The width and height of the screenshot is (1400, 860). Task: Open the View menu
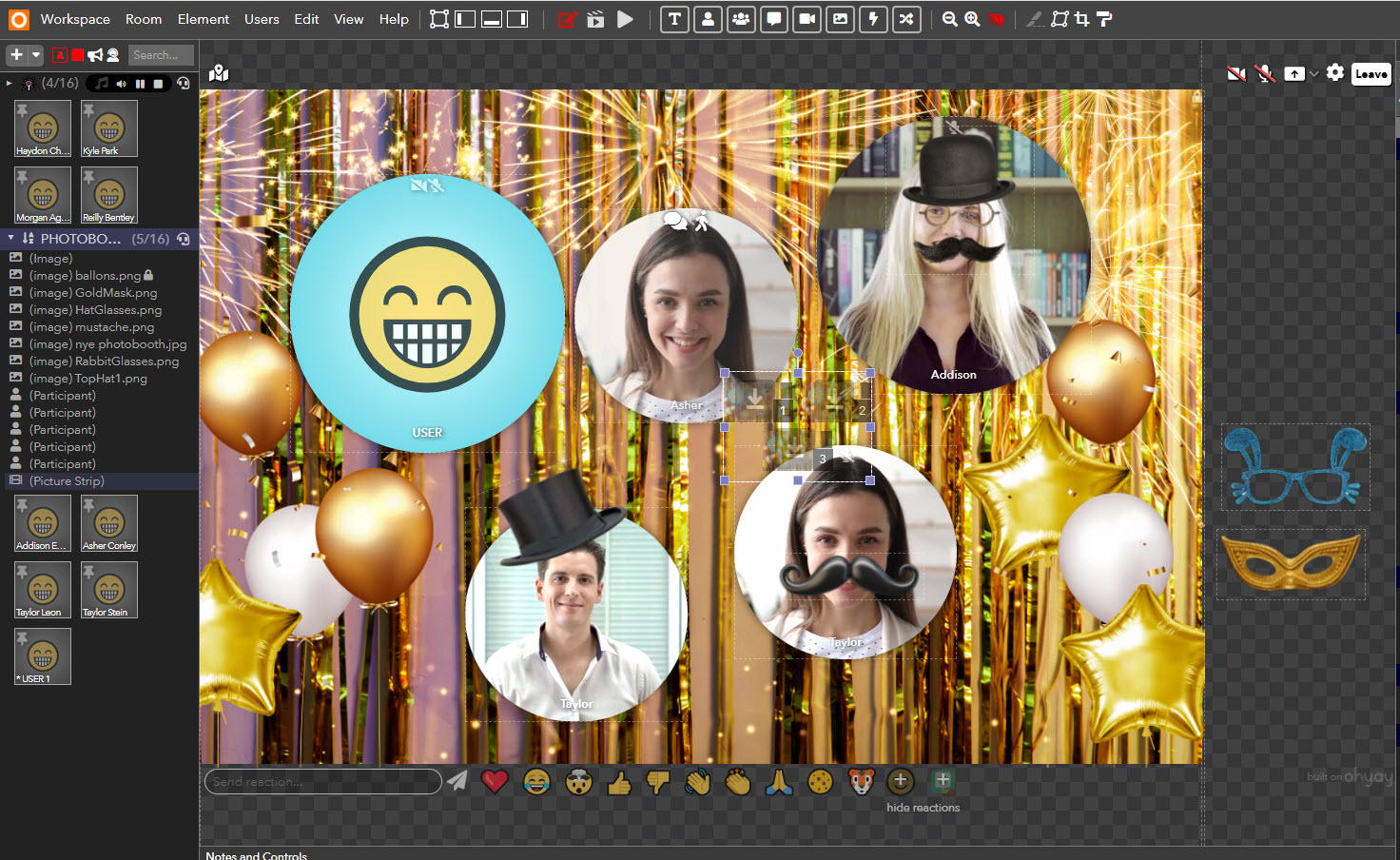(x=349, y=19)
